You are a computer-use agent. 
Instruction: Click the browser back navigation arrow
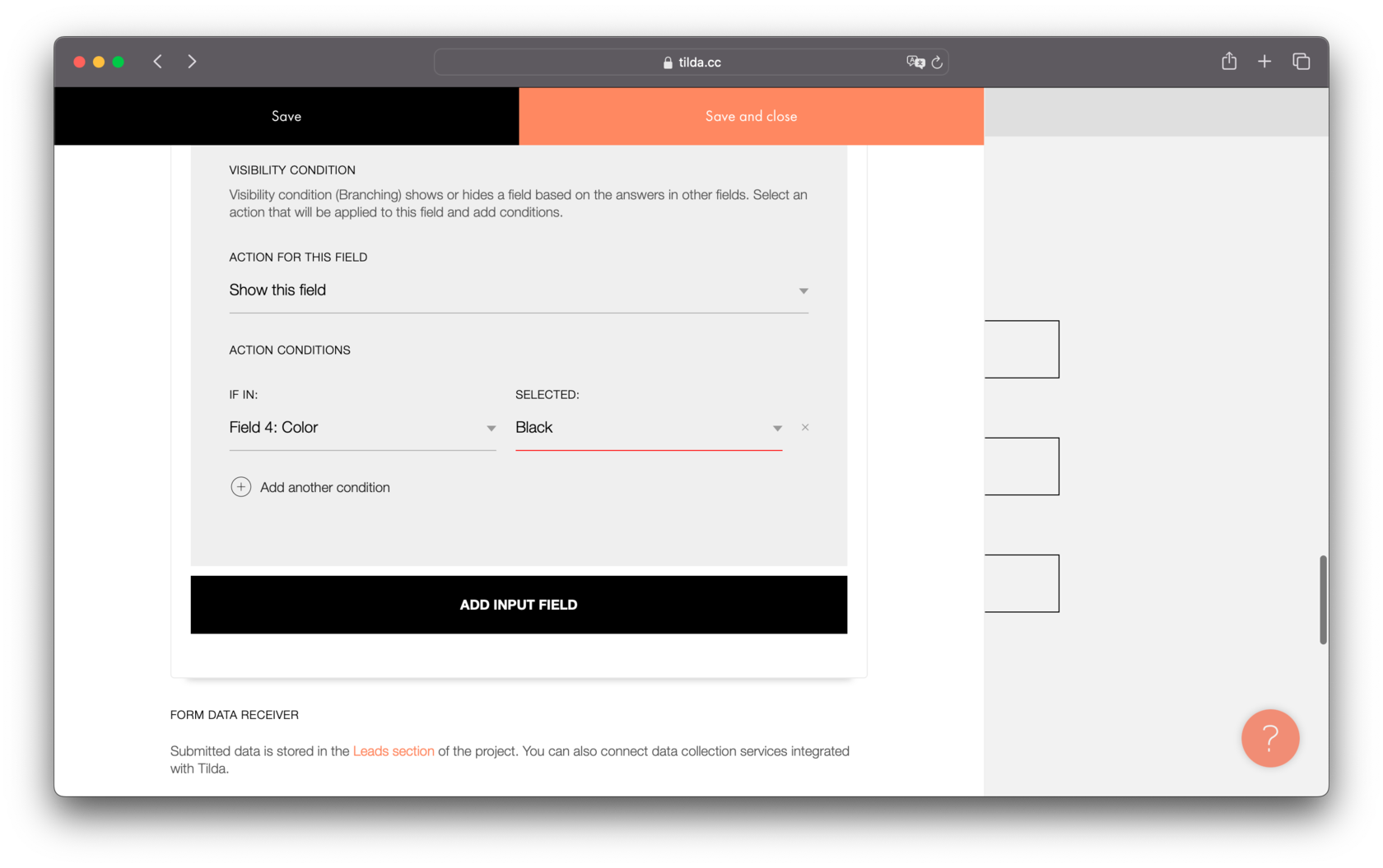pos(157,61)
